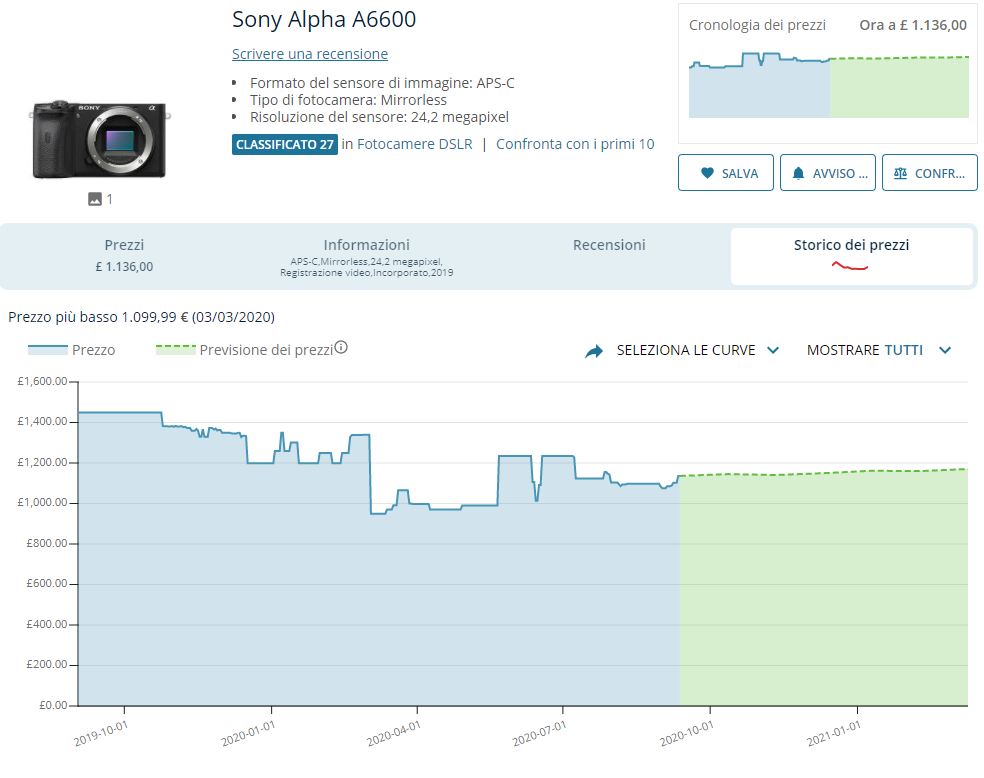
Task: Click the Sony Alpha A6600 camera photo
Action: tap(100, 139)
